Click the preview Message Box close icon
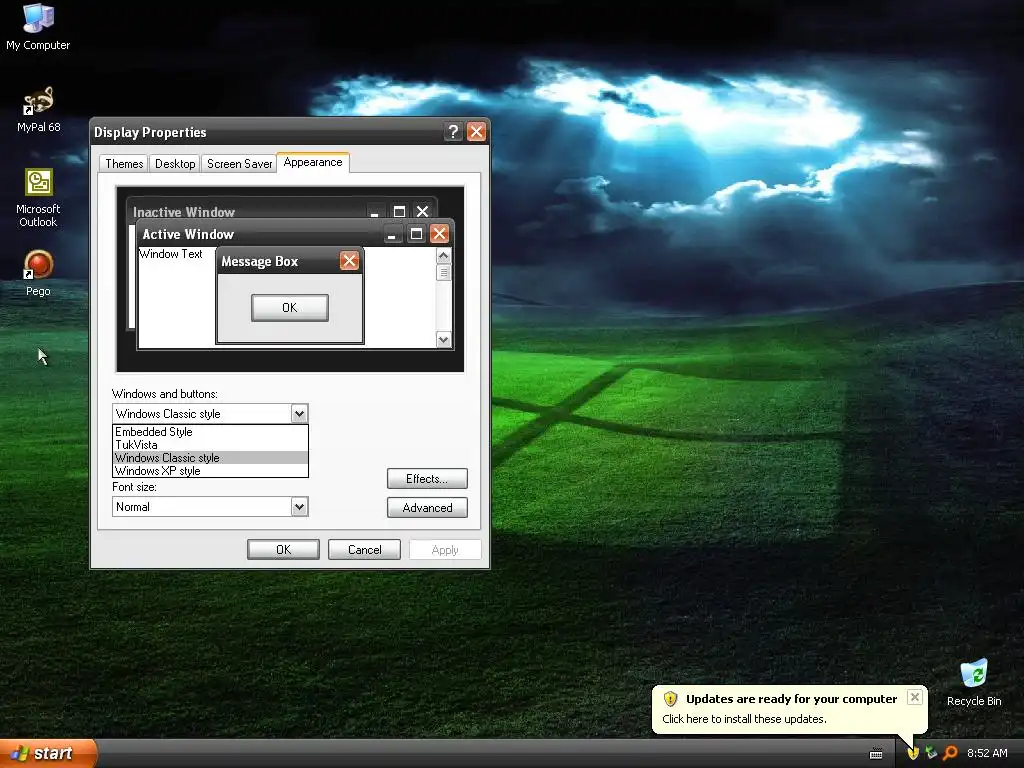 pyautogui.click(x=349, y=261)
